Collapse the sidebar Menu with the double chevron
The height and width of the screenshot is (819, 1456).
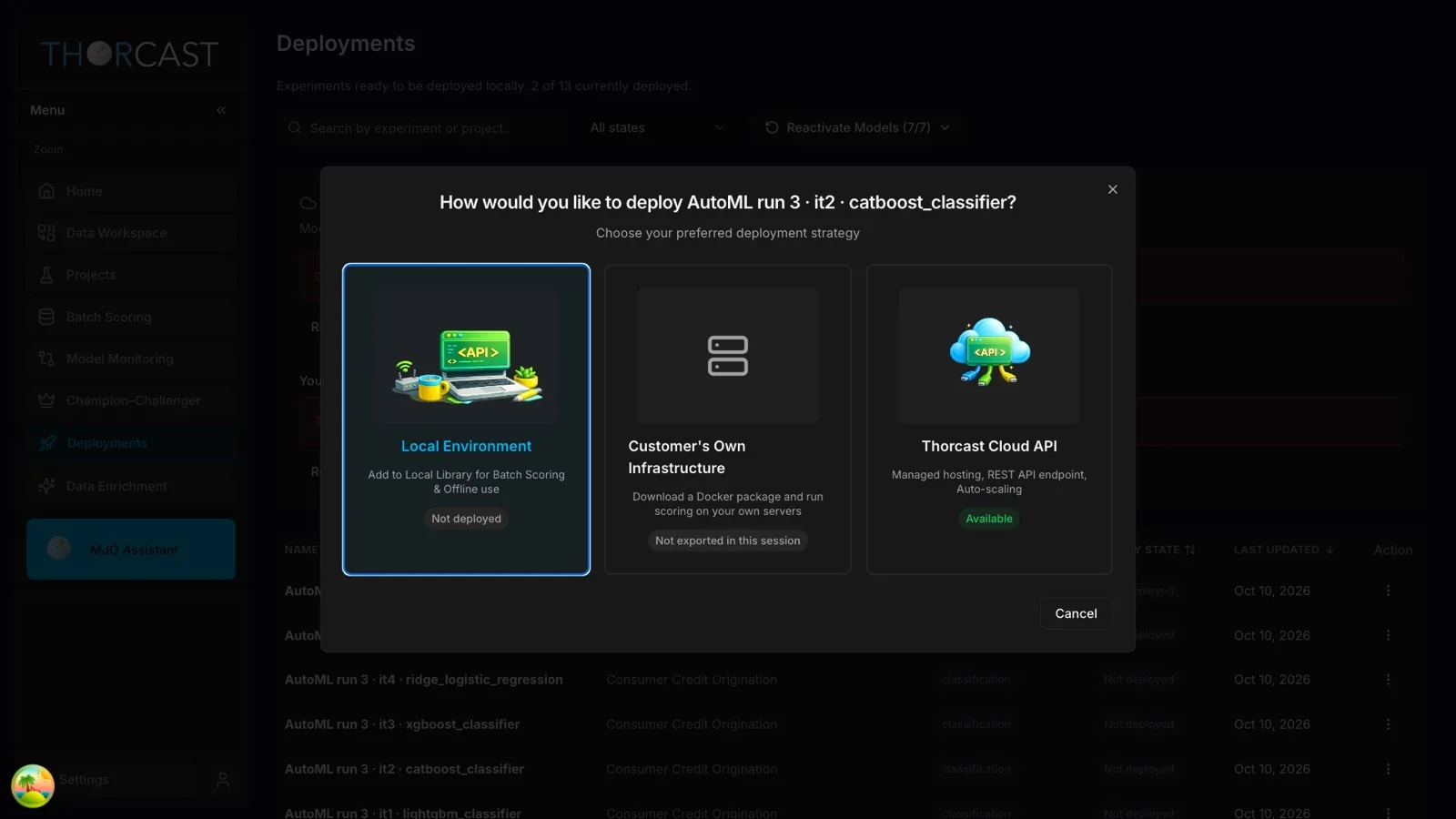221,110
